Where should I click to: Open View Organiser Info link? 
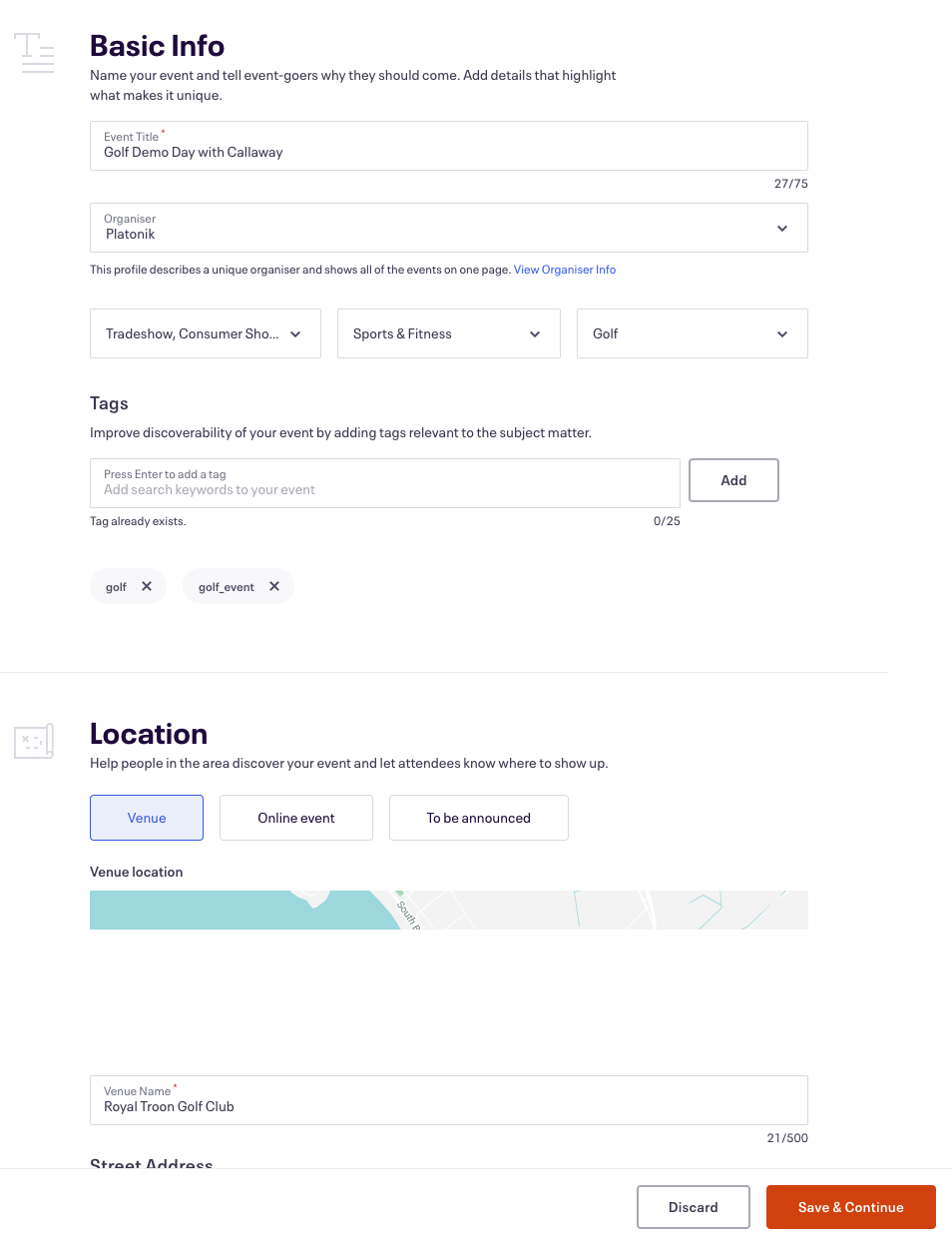564,269
